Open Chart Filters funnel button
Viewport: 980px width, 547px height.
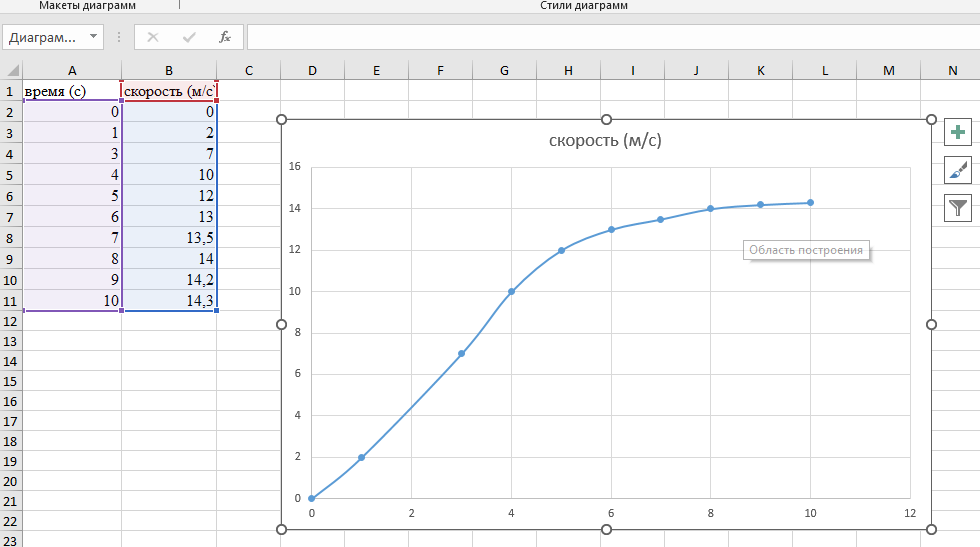[x=958, y=207]
